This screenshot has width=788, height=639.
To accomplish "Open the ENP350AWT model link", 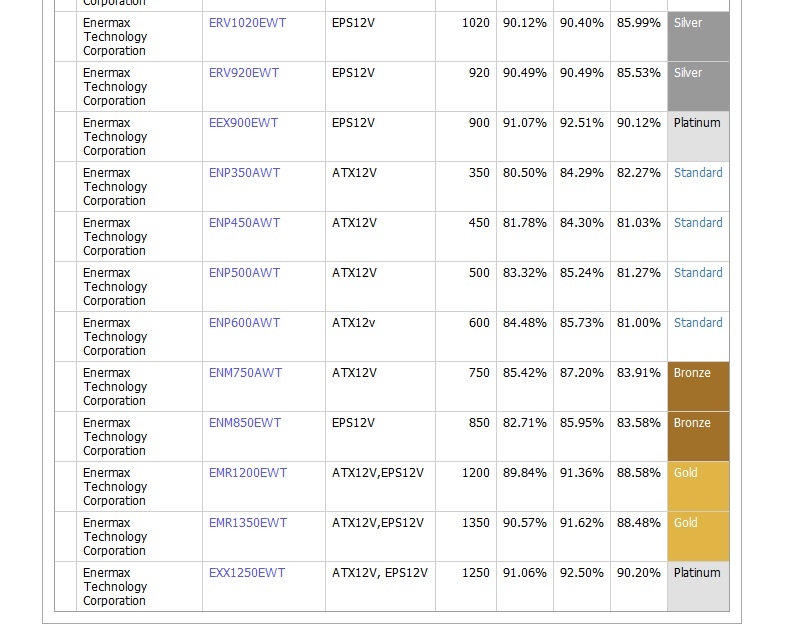I will [244, 173].
